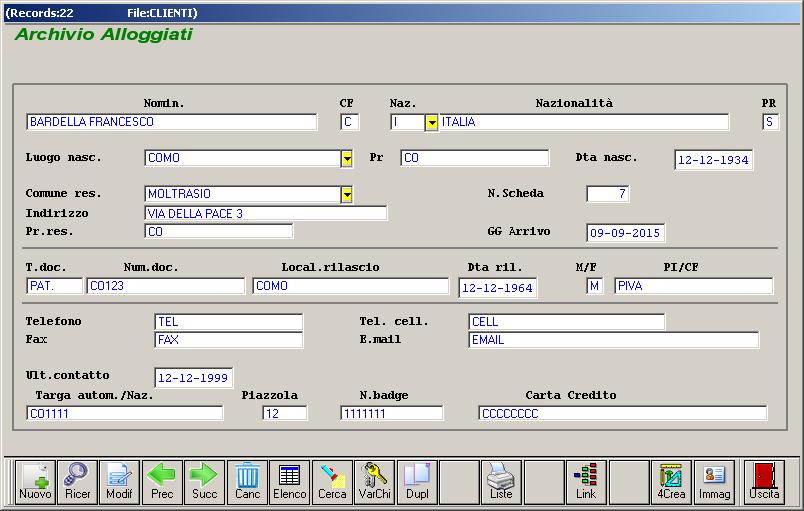The height and width of the screenshot is (511, 804).
Task: Click the Nazionalità field ITALIA
Action: click(584, 122)
